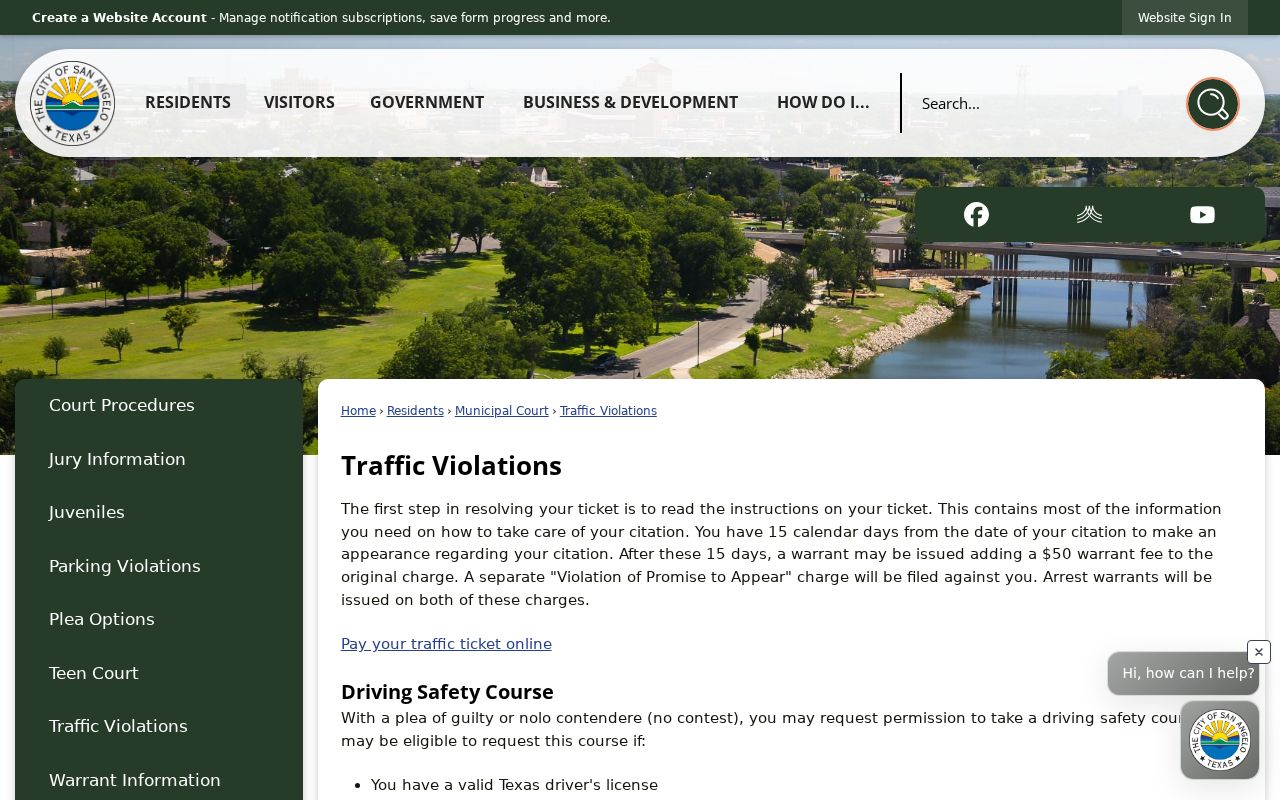Open the Visitors menu
This screenshot has width=1280, height=800.
(299, 102)
